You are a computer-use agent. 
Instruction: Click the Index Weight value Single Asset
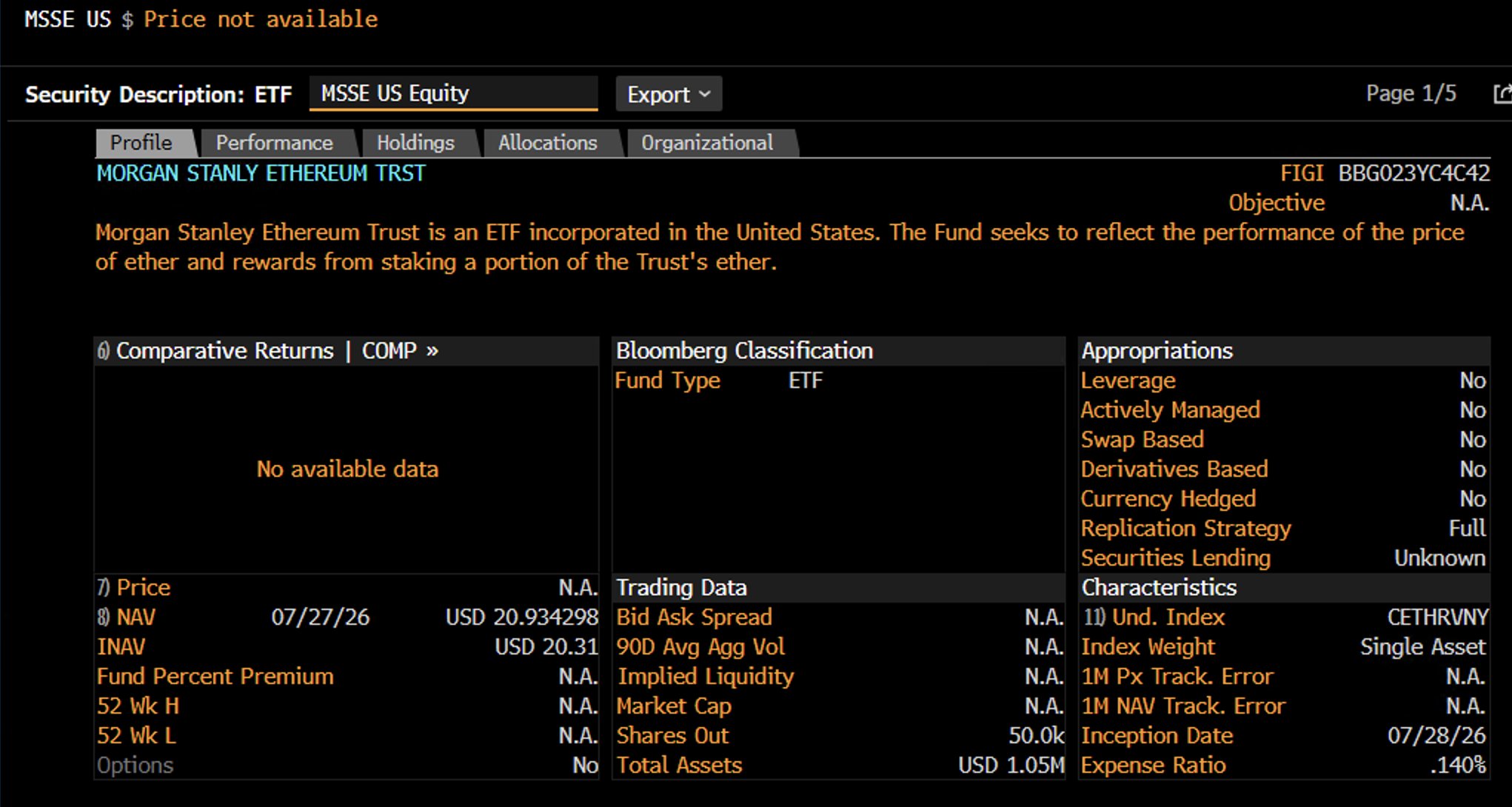point(1422,646)
